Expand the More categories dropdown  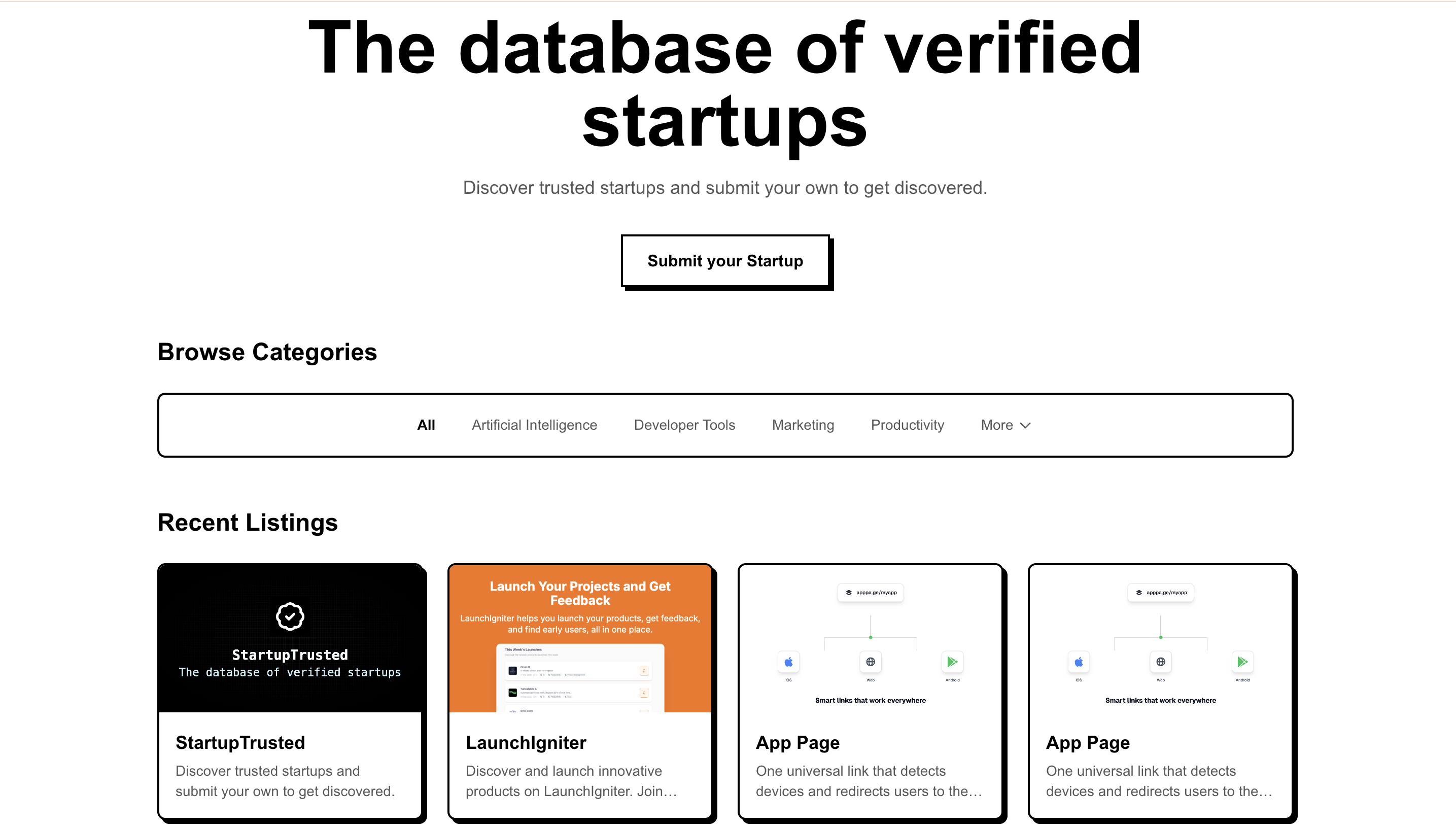(1004, 424)
